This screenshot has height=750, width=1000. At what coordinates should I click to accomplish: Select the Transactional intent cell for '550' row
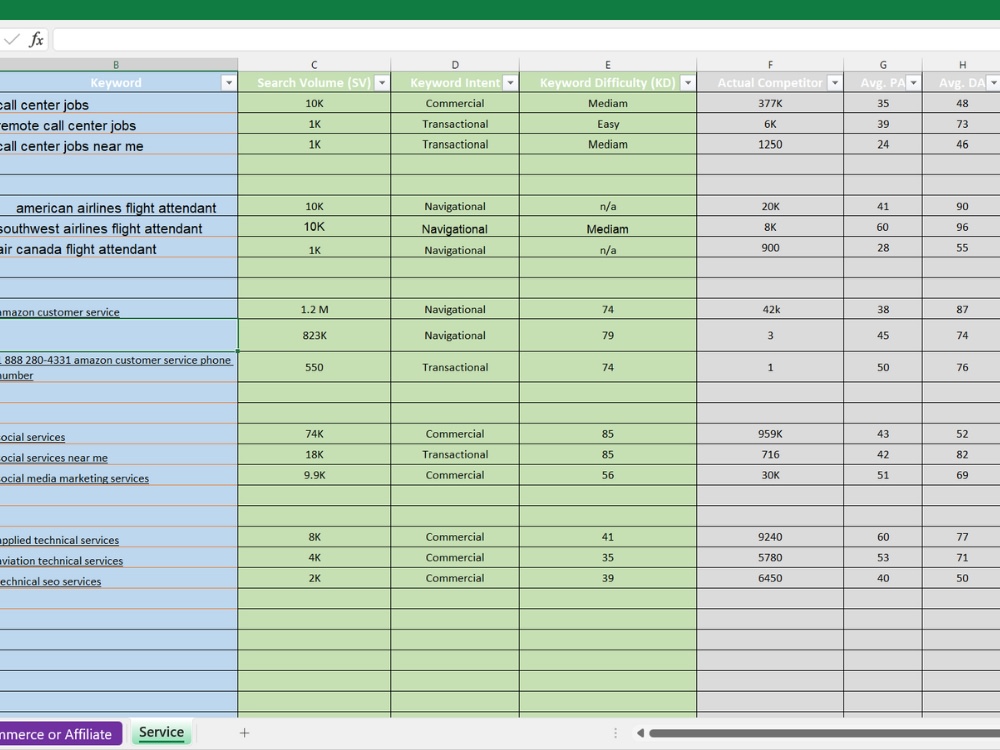click(455, 367)
